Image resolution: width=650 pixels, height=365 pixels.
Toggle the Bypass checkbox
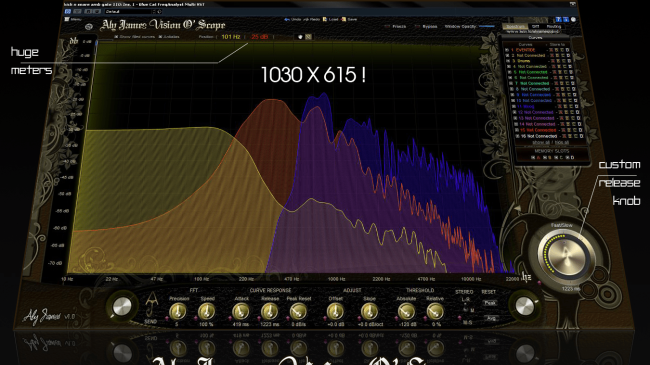pos(417,27)
